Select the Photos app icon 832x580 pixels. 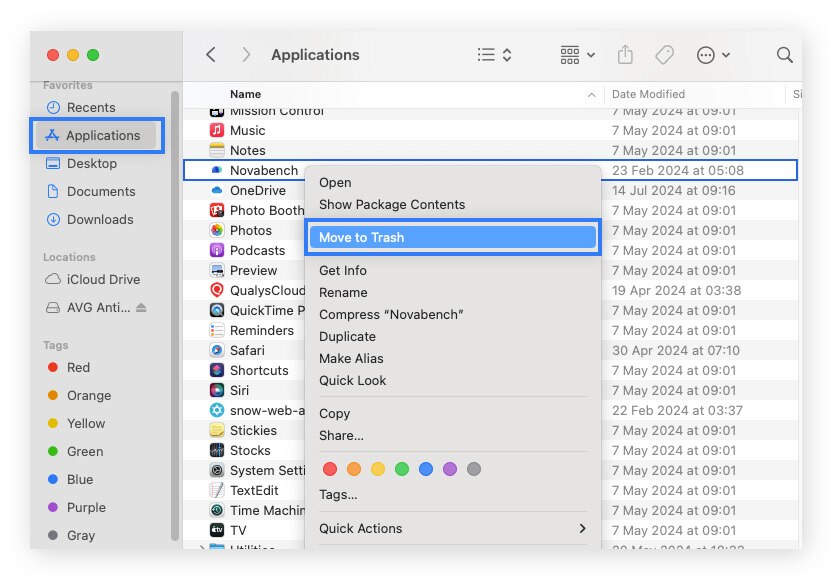[x=216, y=230]
